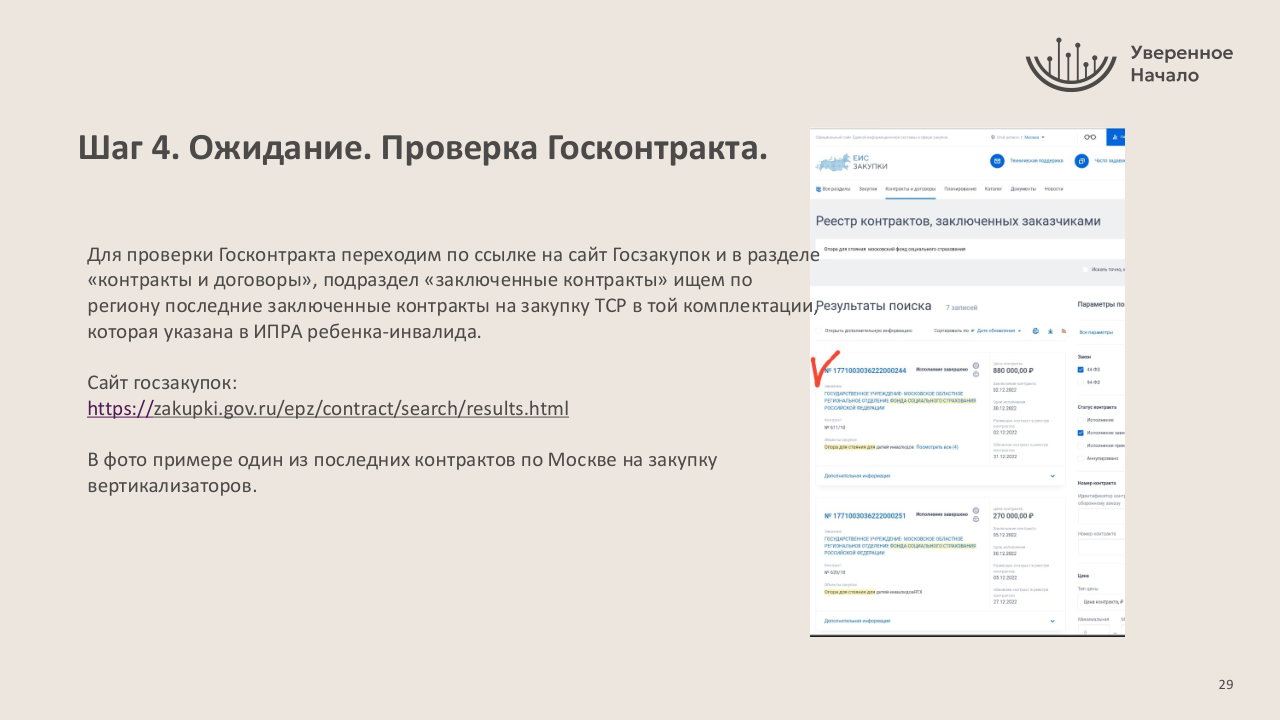Screen dimensions: 1280x720
Task: Click the download results icon
Action: click(x=1050, y=330)
